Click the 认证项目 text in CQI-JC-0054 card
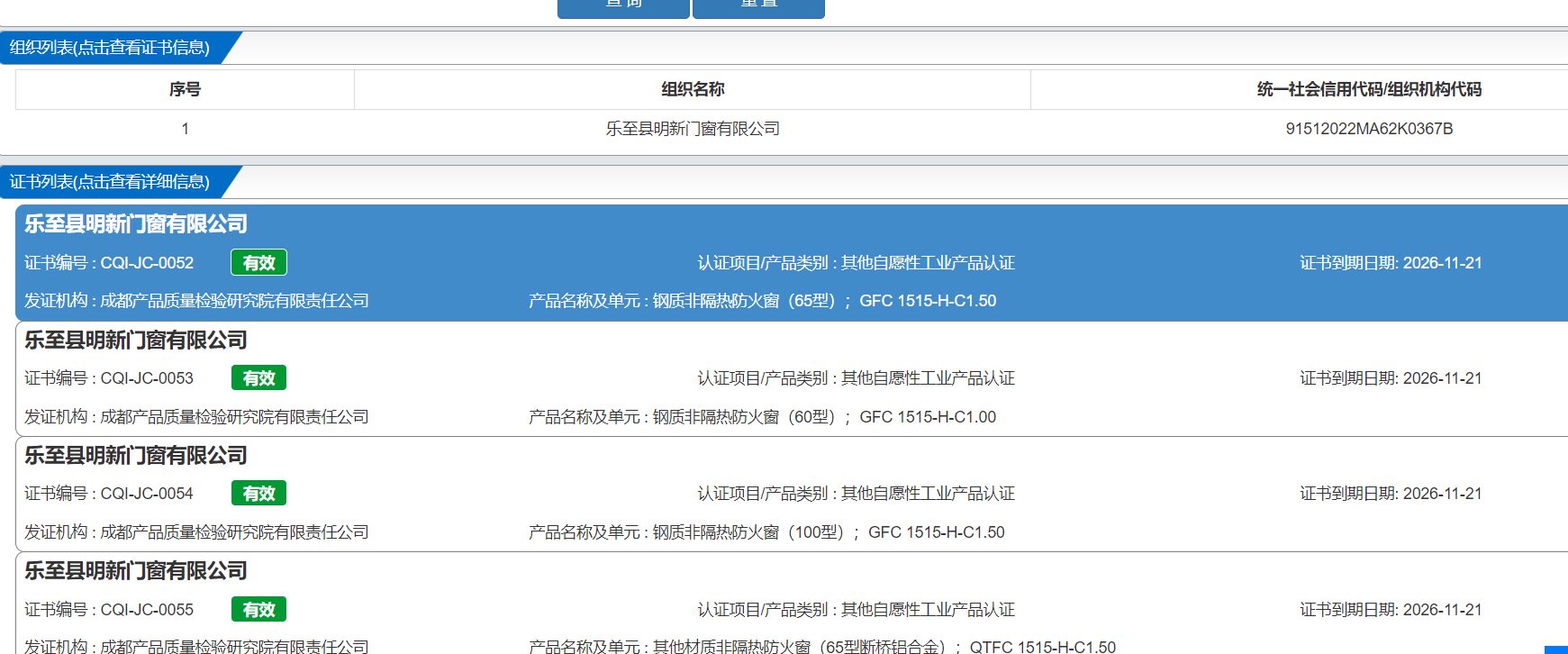Image resolution: width=1568 pixels, height=654 pixels. 857,494
